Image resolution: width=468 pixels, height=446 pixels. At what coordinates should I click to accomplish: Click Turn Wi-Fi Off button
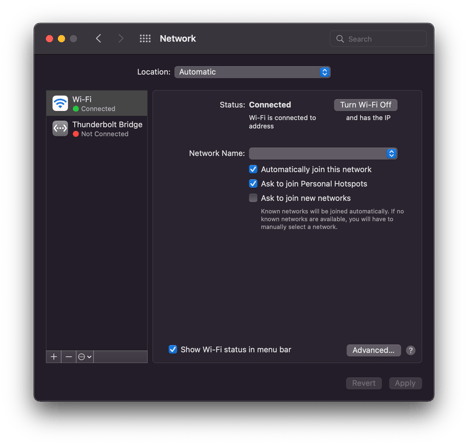point(366,105)
